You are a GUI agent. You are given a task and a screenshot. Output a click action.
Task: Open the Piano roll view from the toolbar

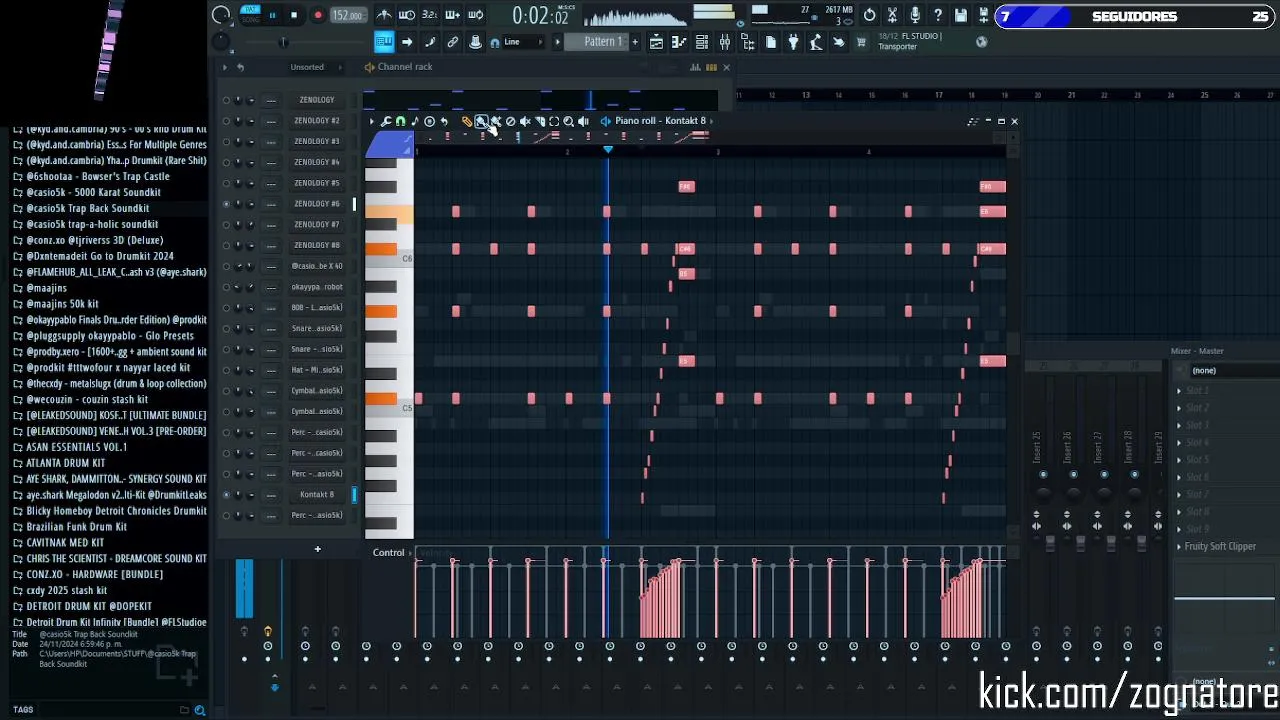679,42
